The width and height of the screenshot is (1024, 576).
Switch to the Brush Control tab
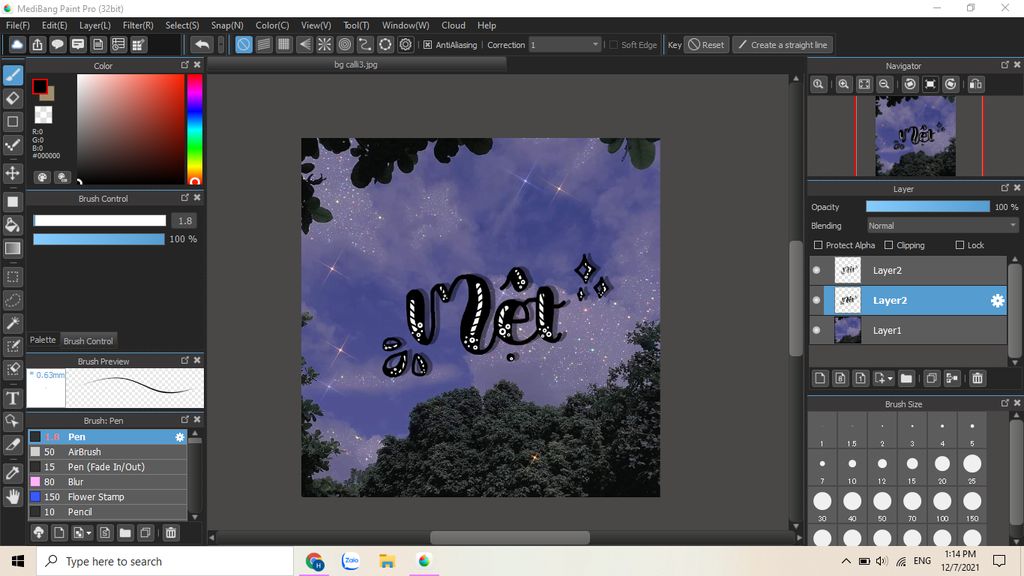(x=88, y=341)
